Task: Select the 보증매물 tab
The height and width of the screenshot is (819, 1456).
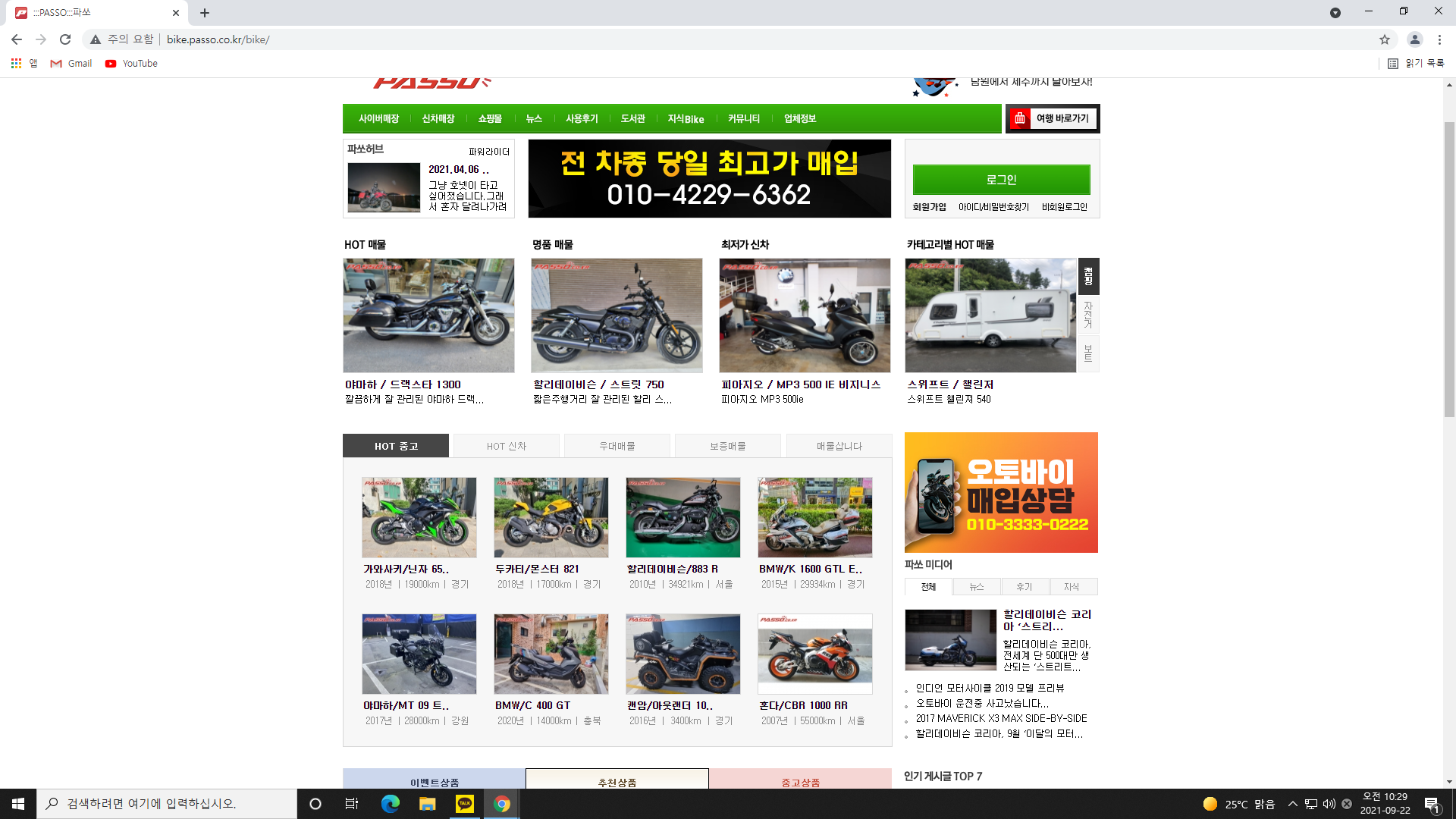Action: (x=728, y=446)
